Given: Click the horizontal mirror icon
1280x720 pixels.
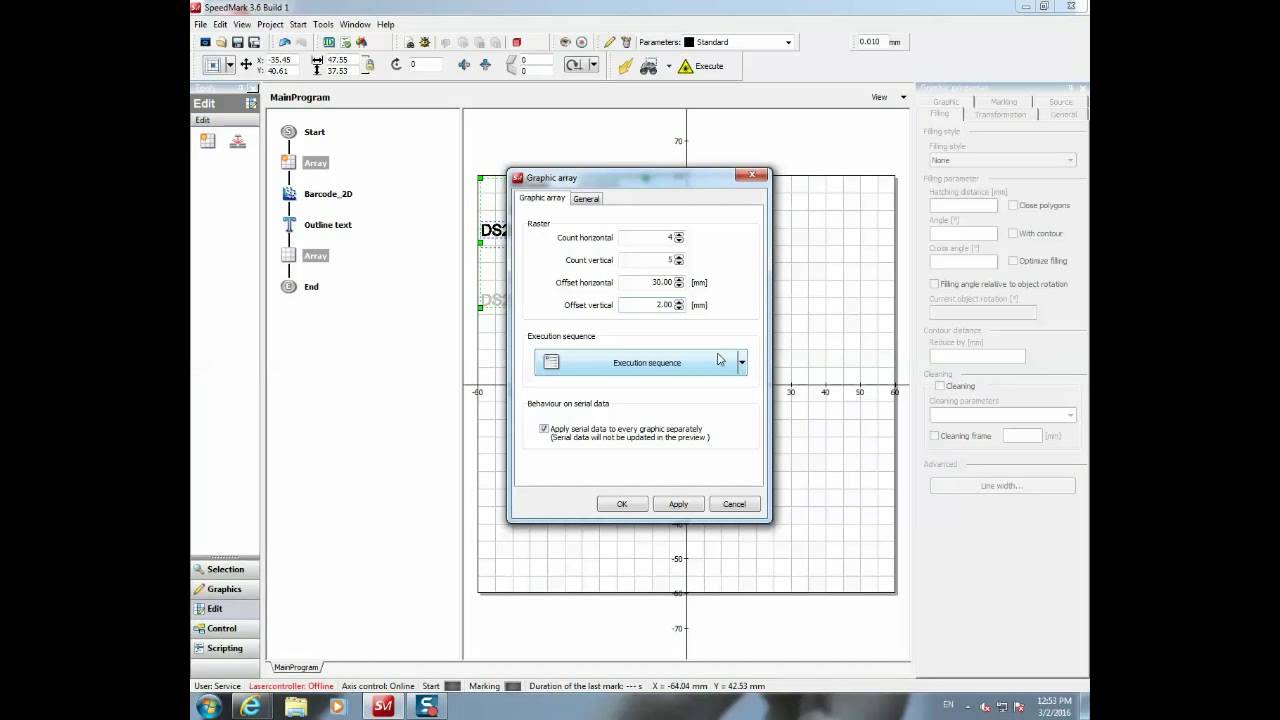Looking at the screenshot, I should click(x=464, y=65).
